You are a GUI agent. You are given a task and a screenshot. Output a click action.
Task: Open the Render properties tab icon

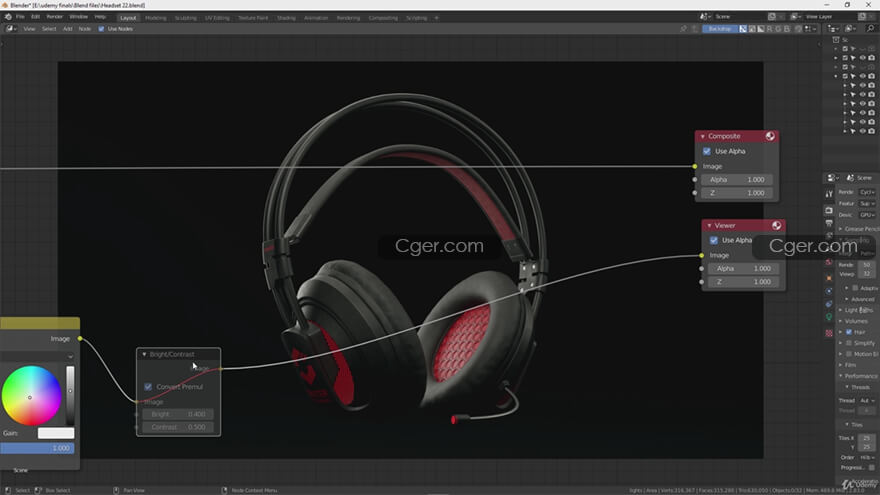click(x=829, y=210)
